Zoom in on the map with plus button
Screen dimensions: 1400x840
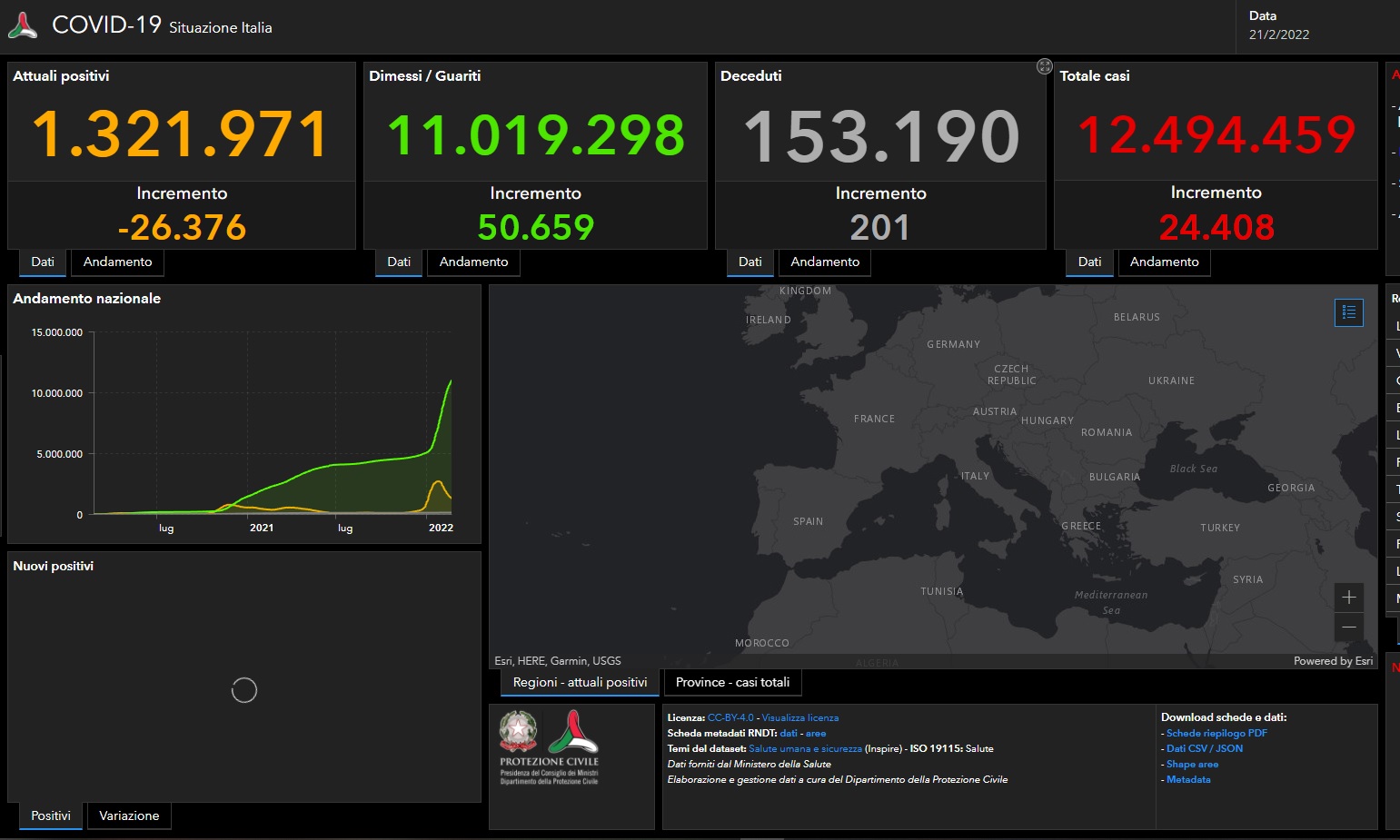[x=1348, y=598]
